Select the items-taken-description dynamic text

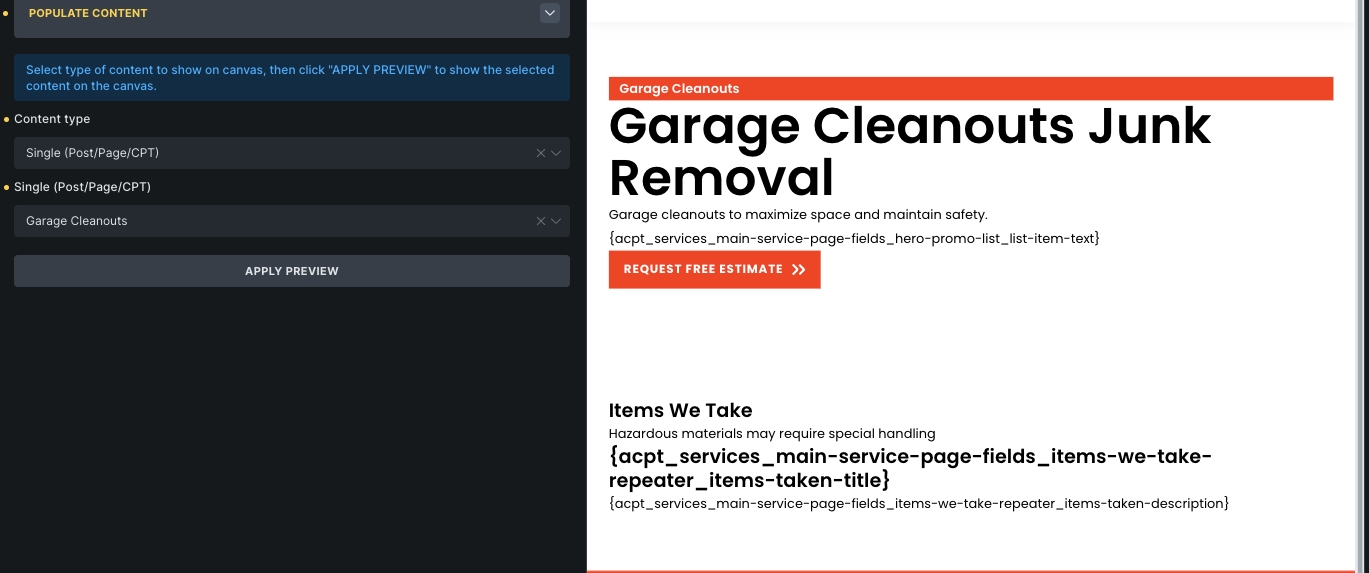[x=918, y=503]
